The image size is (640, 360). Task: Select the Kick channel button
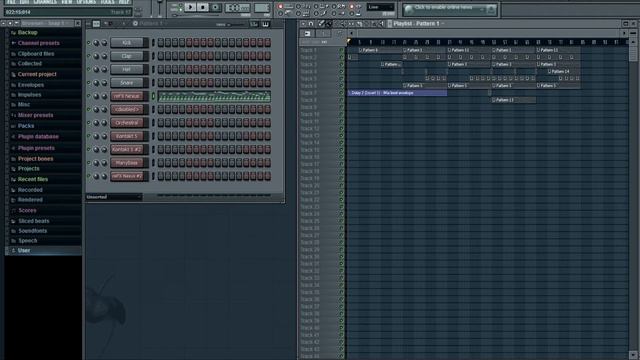tap(127, 42)
